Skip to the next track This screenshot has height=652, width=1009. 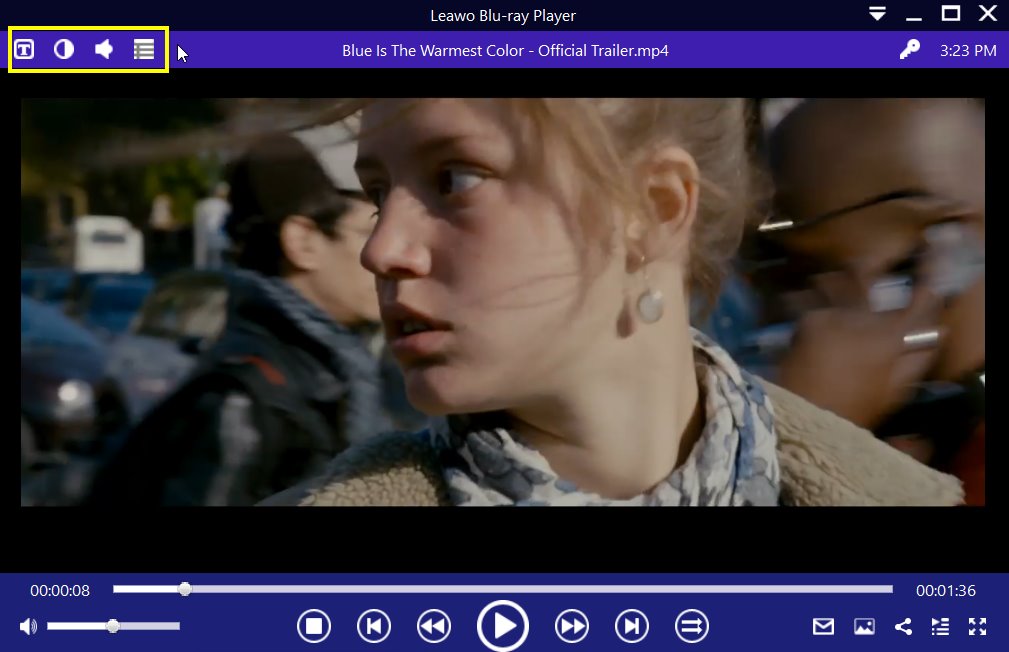coord(632,626)
